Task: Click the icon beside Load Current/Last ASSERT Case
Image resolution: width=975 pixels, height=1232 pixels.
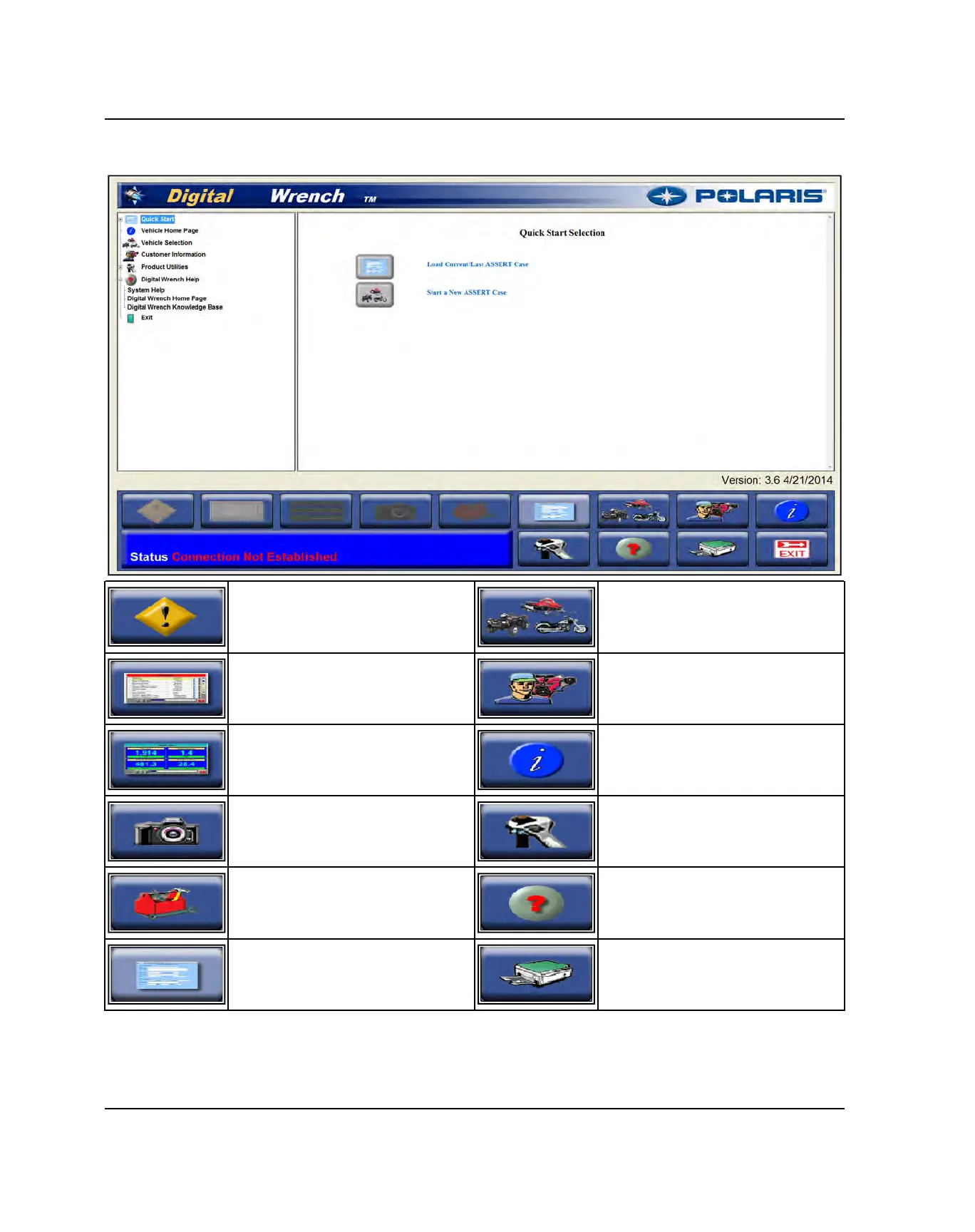Action: click(x=375, y=267)
